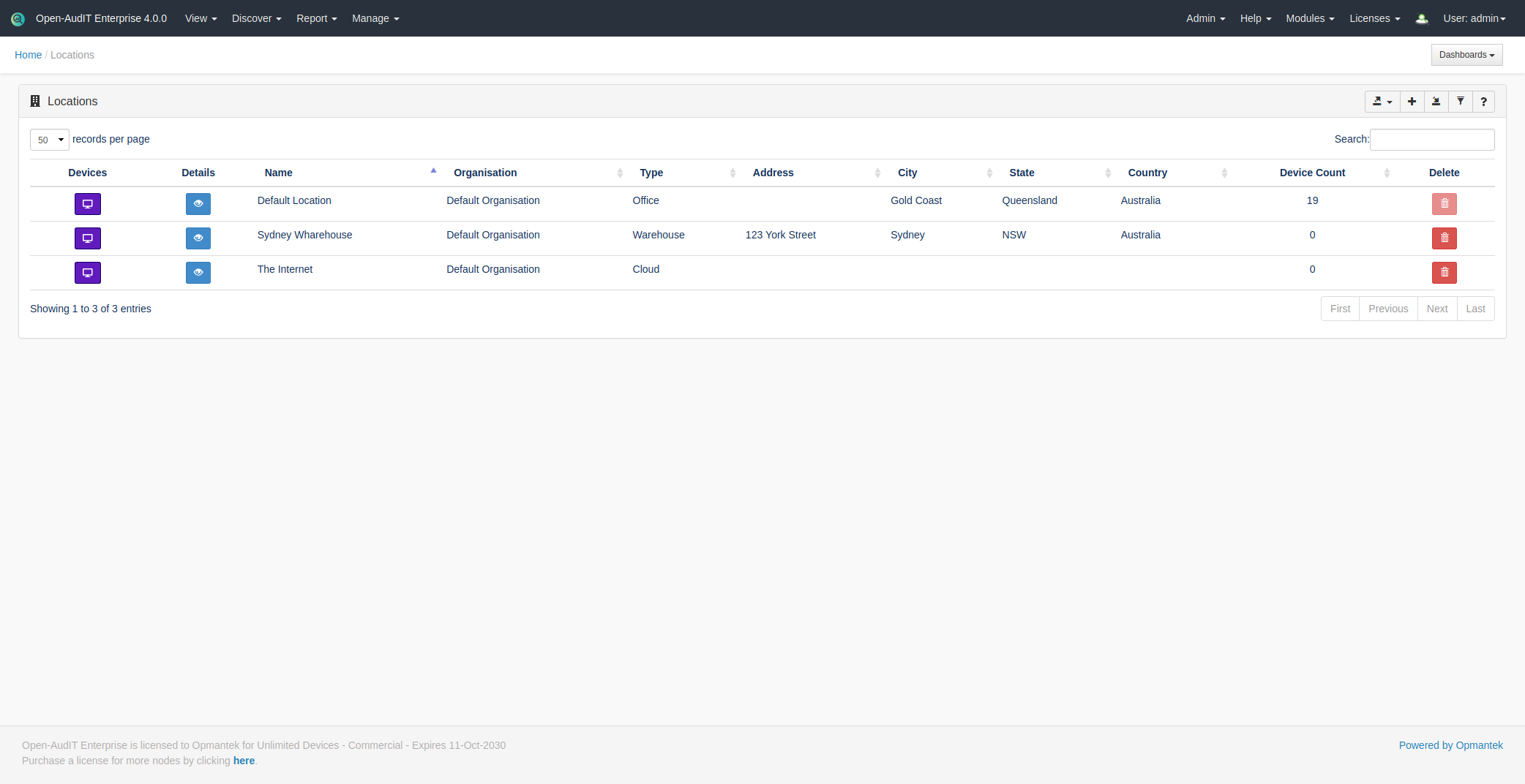Sort the table by Device Count column
Viewport: 1525px width, 784px height.
pyautogui.click(x=1312, y=173)
